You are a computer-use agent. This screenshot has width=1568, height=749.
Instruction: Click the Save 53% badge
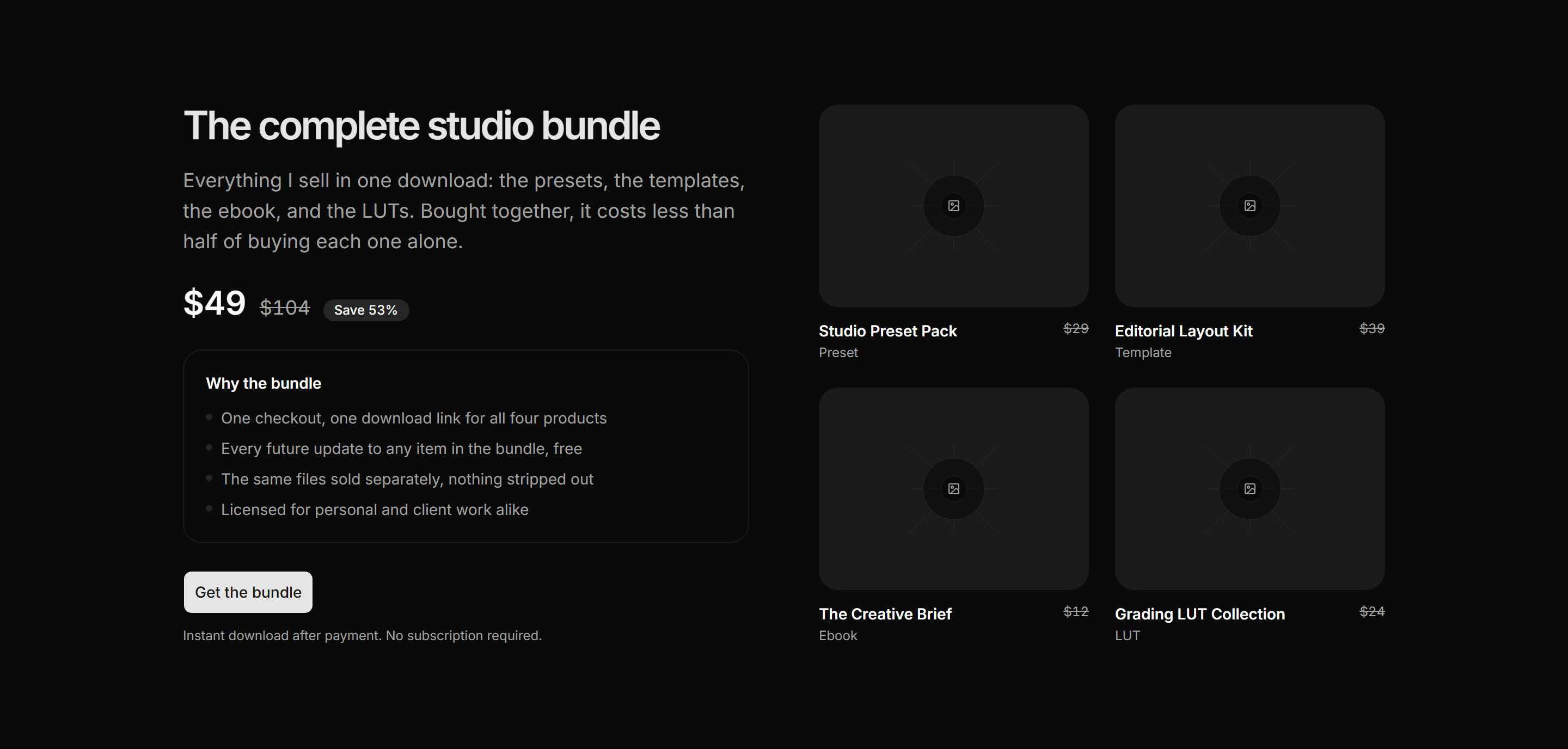click(366, 310)
